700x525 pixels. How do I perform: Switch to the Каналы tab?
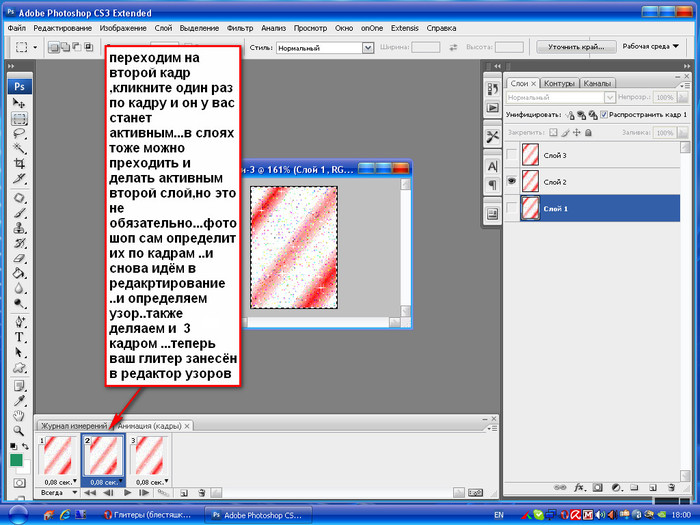597,83
